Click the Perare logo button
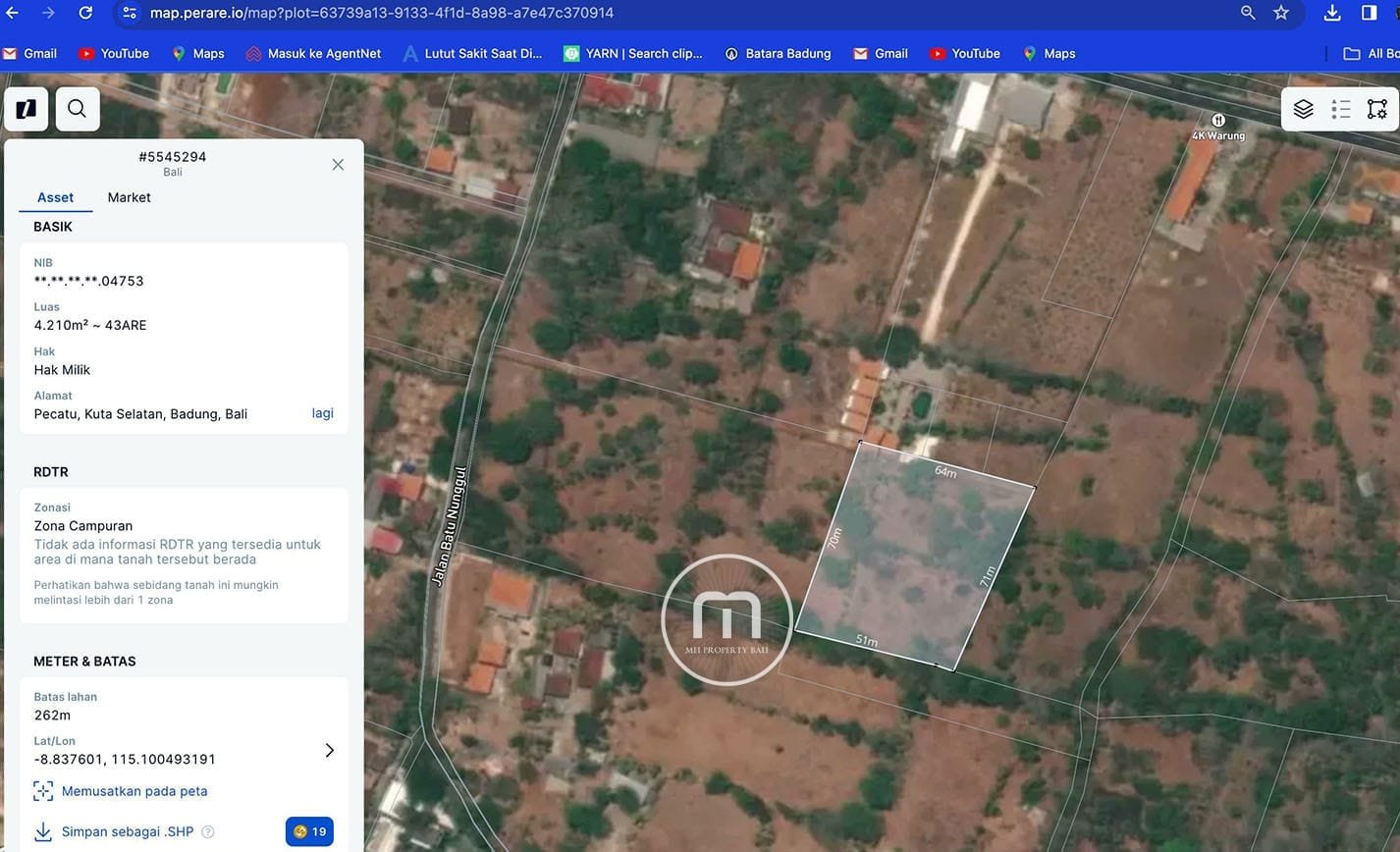Screen dimensions: 1400x852 tap(27, 109)
